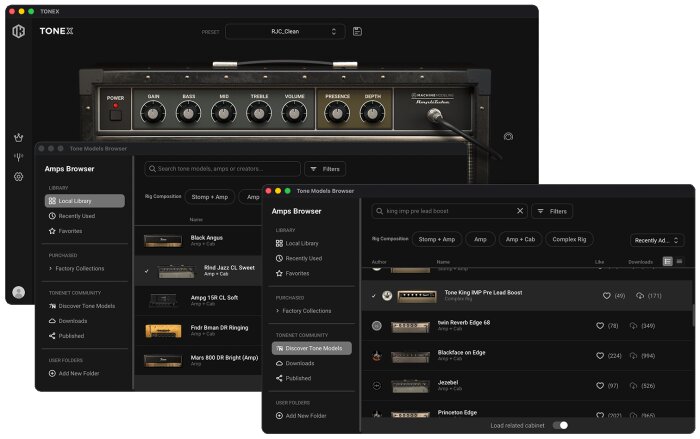The height and width of the screenshot is (439, 700).
Task: Select Discover Tone Models in front browser
Action: click(312, 348)
